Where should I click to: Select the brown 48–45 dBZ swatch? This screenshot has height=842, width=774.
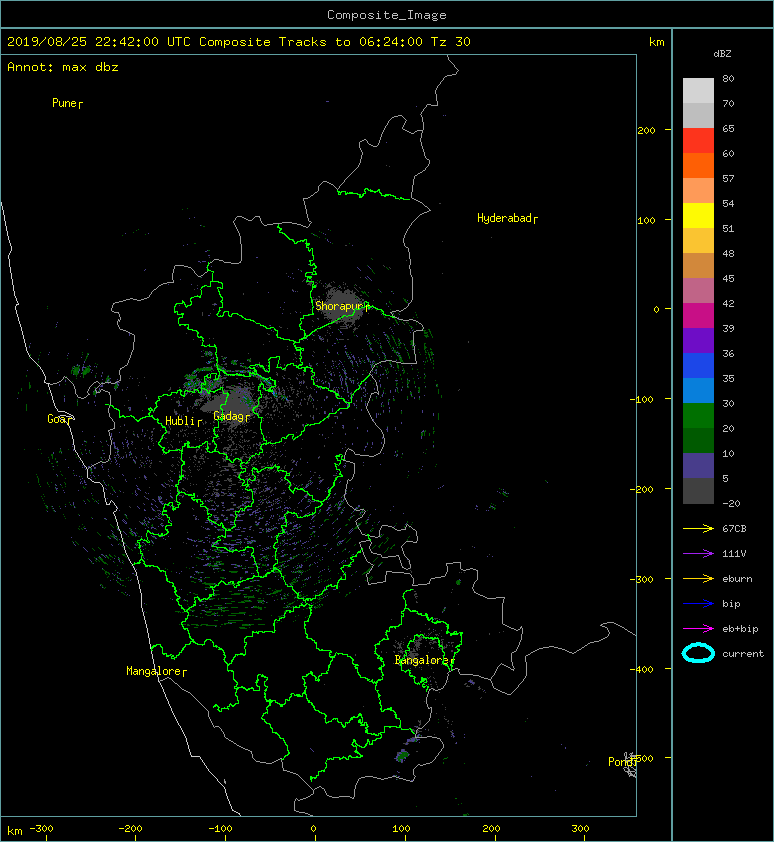[x=698, y=266]
